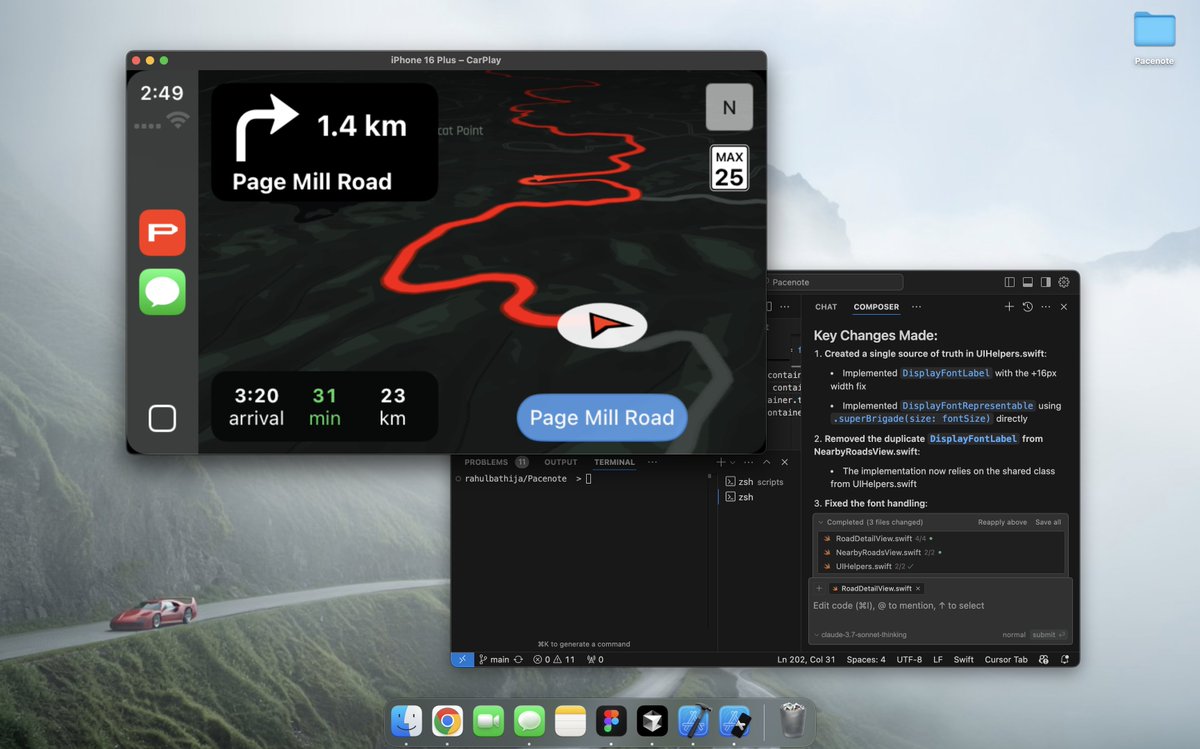The width and height of the screenshot is (1200, 749).
Task: Click Ln 202, Col 31 in status bar
Action: pyautogui.click(x=806, y=659)
